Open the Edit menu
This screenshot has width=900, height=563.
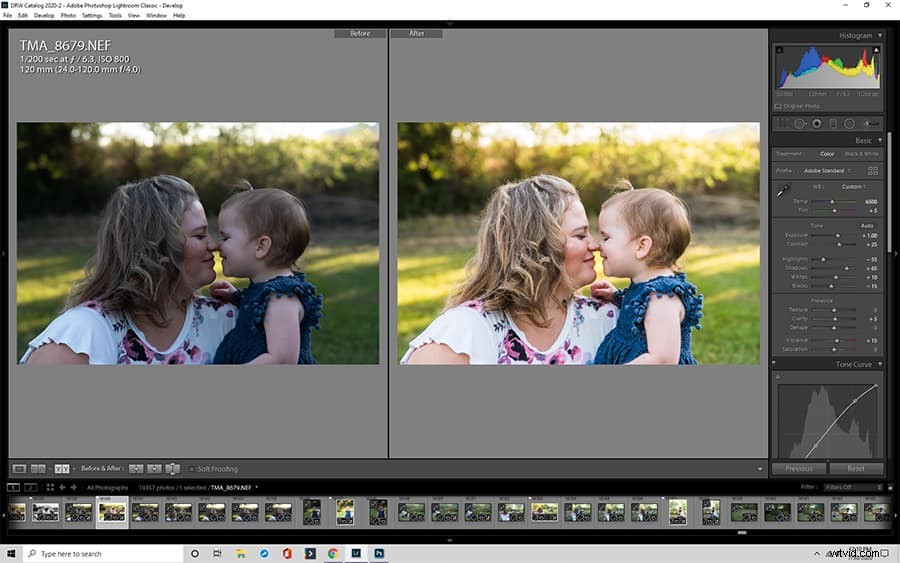[x=23, y=15]
